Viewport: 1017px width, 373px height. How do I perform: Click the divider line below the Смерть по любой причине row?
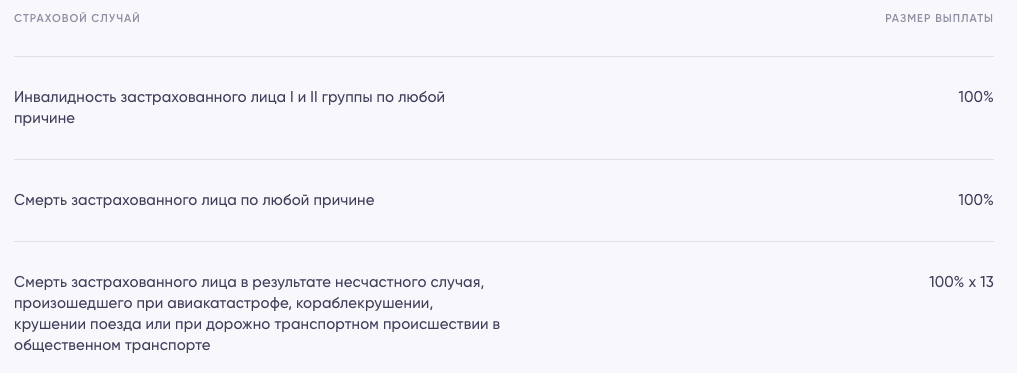pyautogui.click(x=503, y=241)
